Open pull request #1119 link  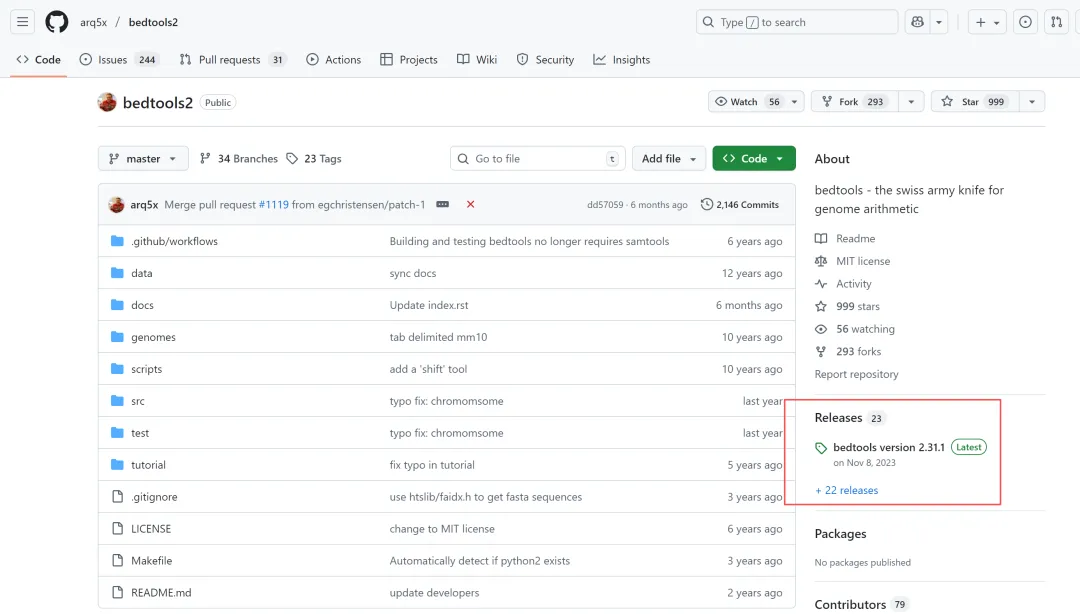point(273,205)
